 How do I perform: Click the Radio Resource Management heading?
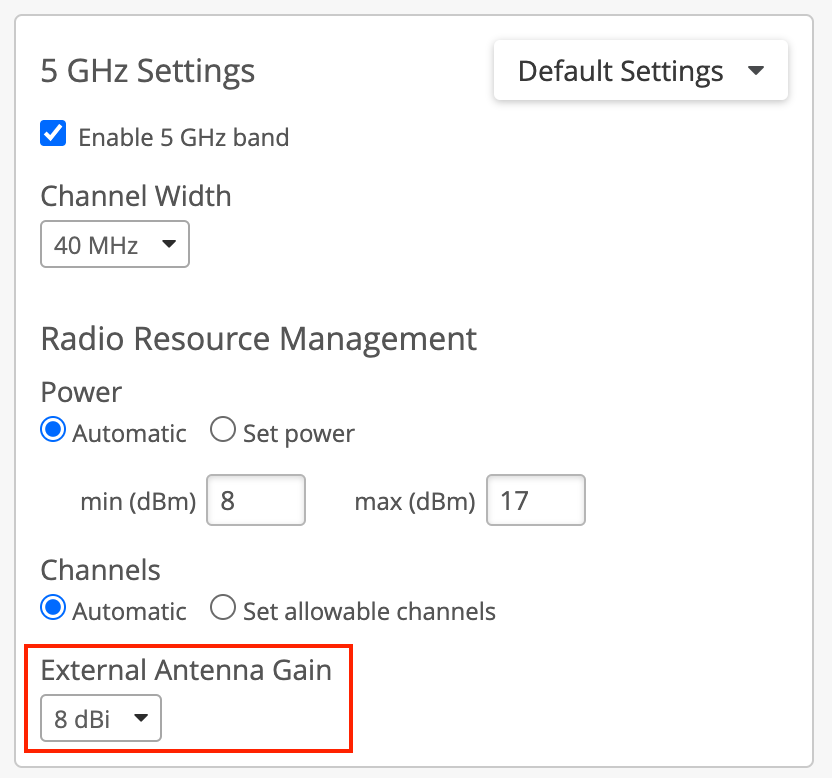(258, 339)
